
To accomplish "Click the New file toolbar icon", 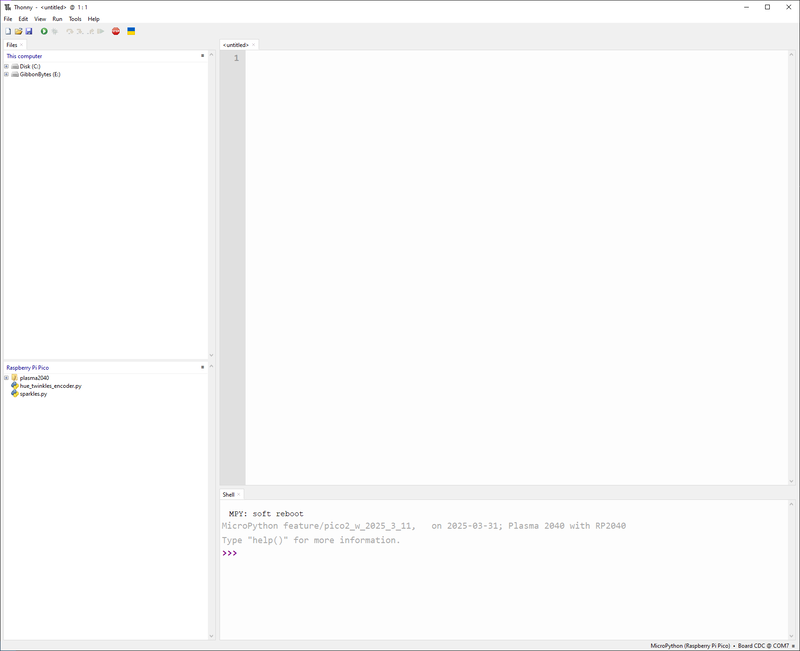I will [x=8, y=31].
